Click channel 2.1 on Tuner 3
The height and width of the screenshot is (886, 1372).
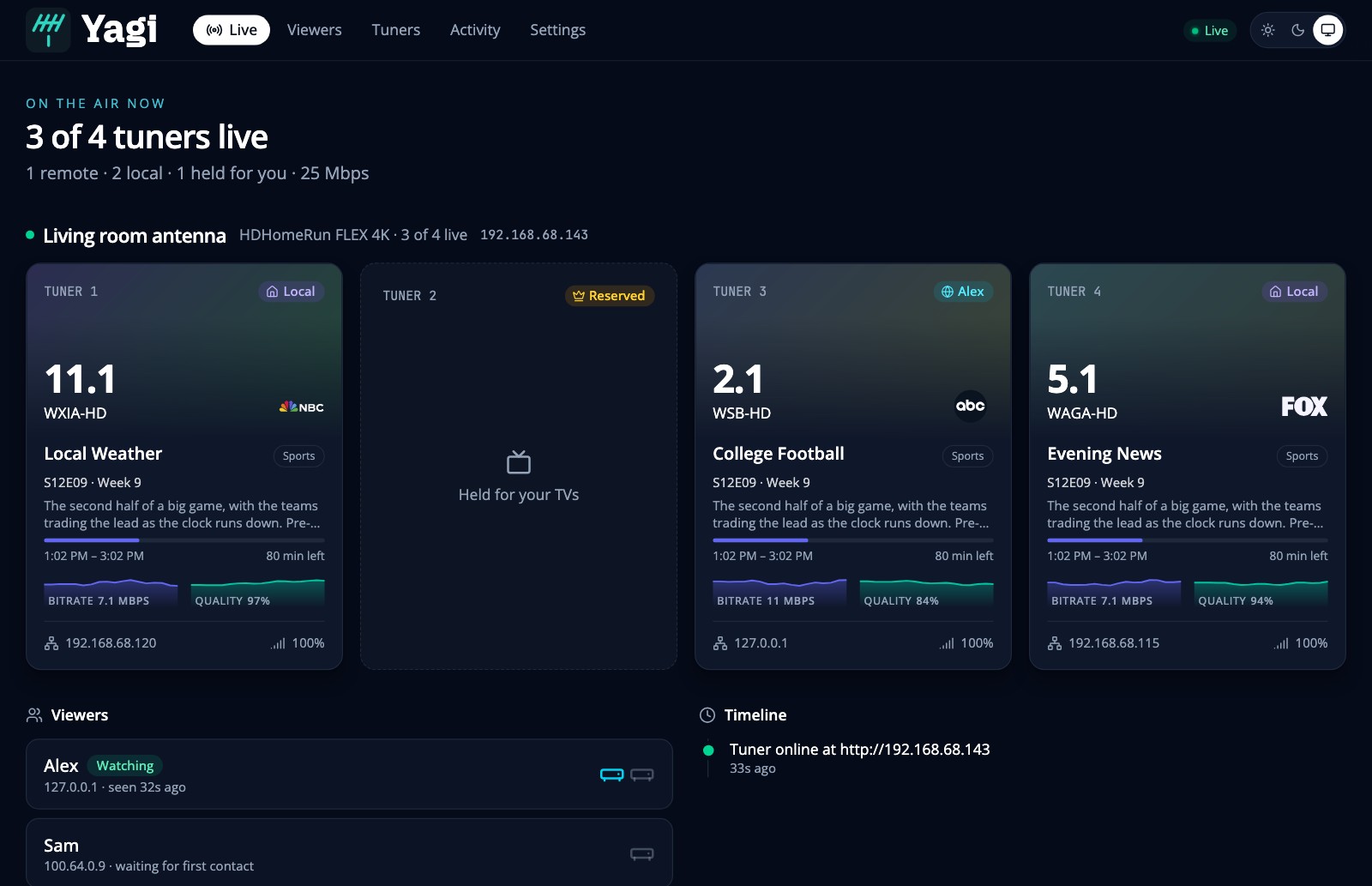[x=737, y=379]
